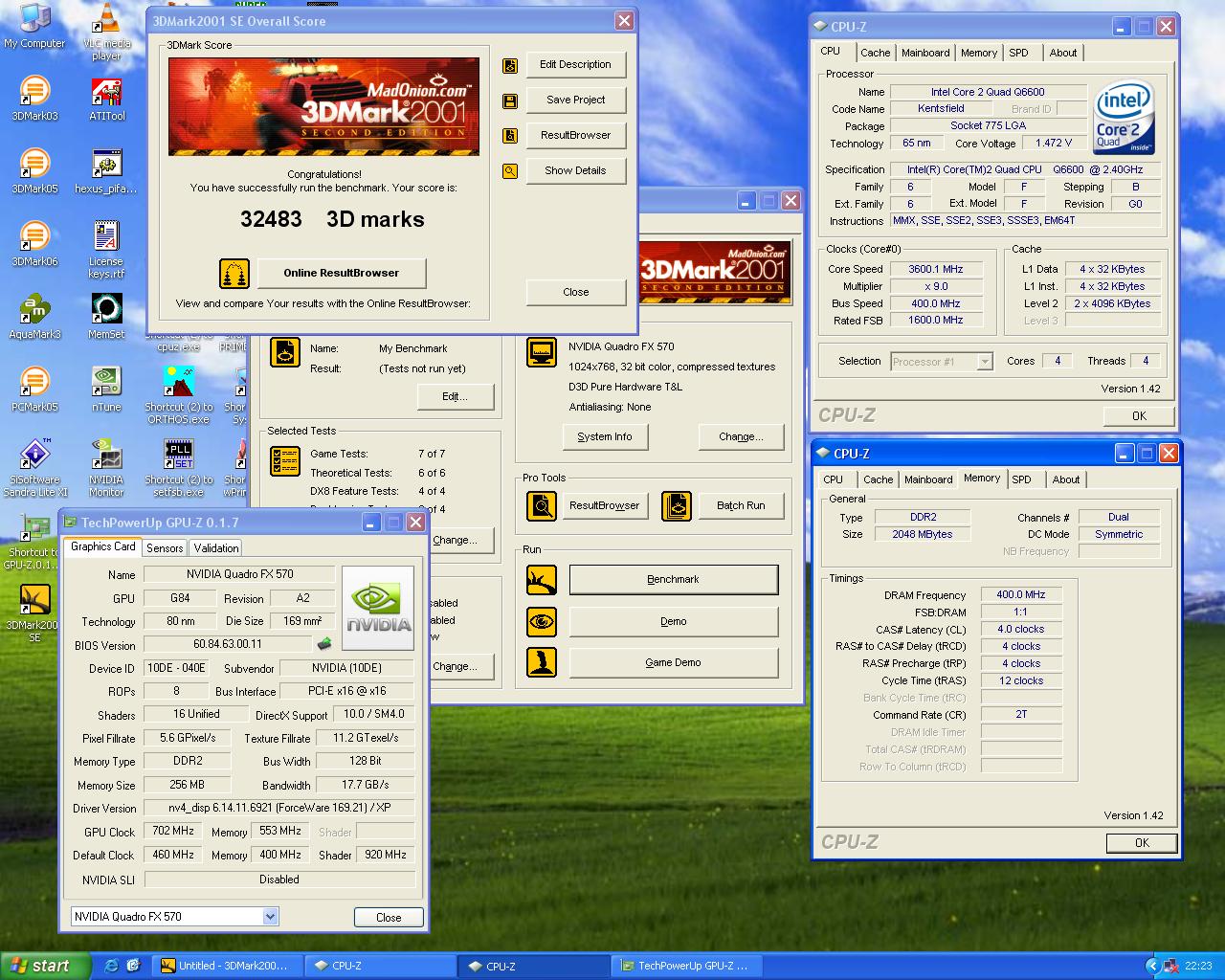Click the GPU Clock 702 MHz field

click(x=172, y=831)
